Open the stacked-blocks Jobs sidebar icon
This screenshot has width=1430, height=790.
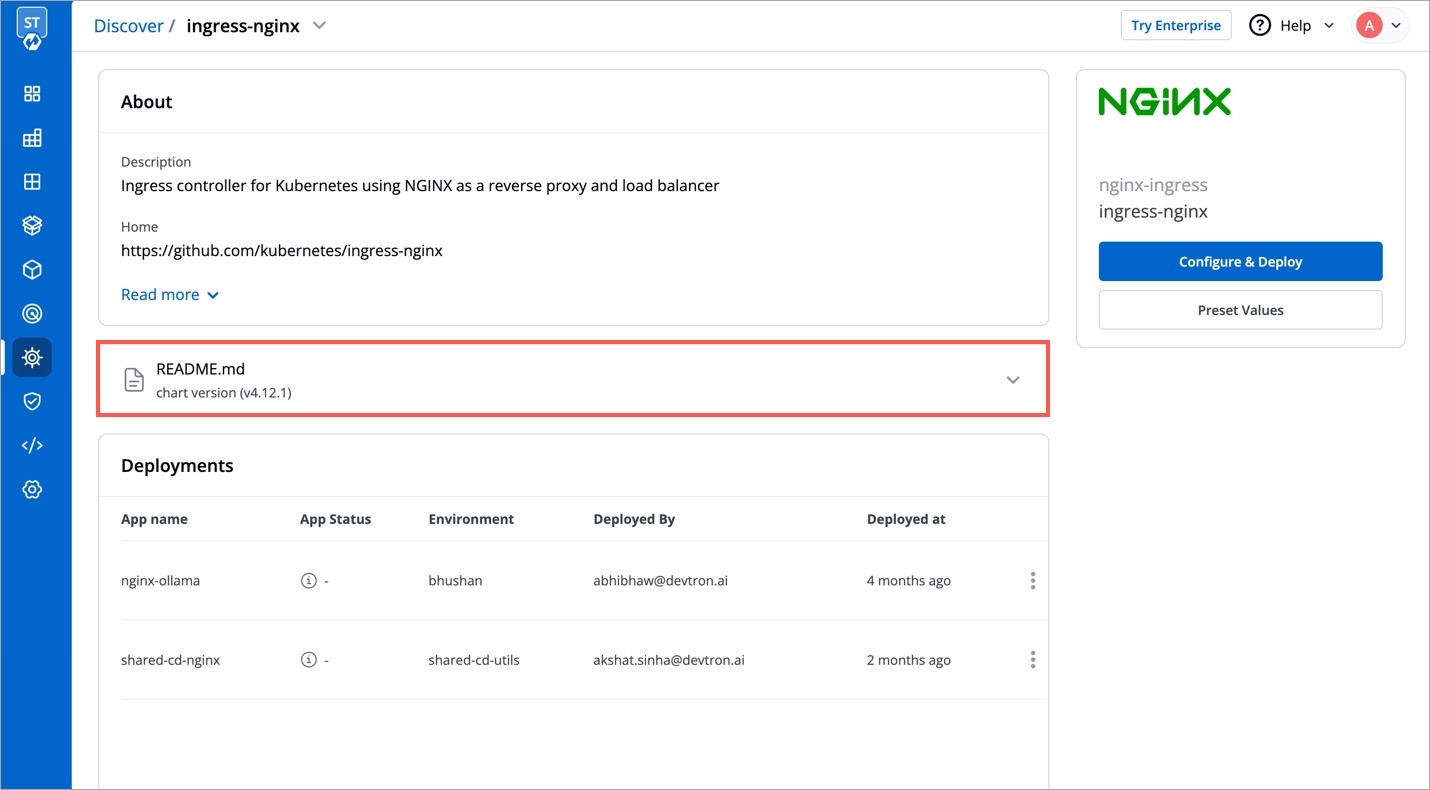[32, 138]
